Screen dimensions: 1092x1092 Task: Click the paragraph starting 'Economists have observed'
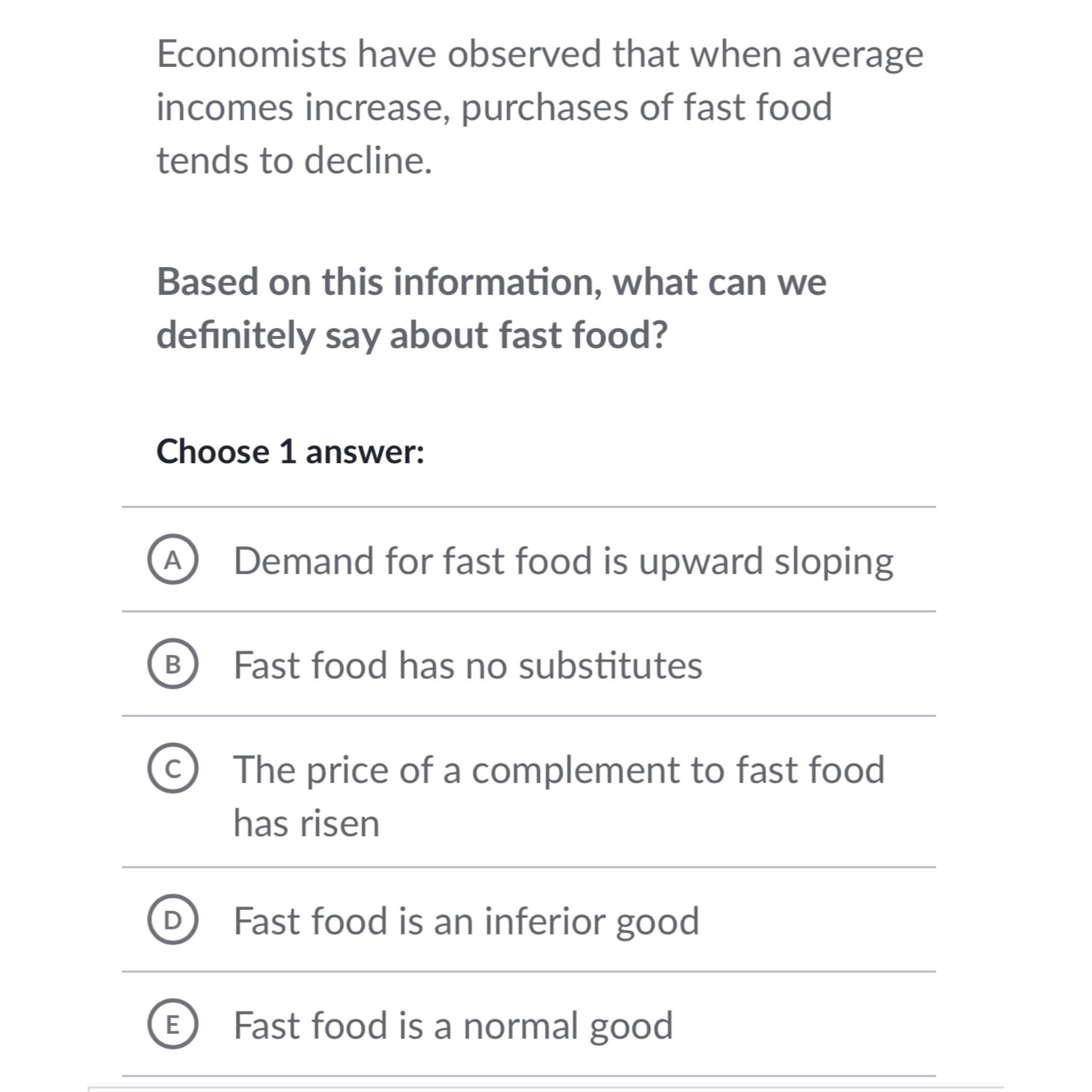(540, 107)
